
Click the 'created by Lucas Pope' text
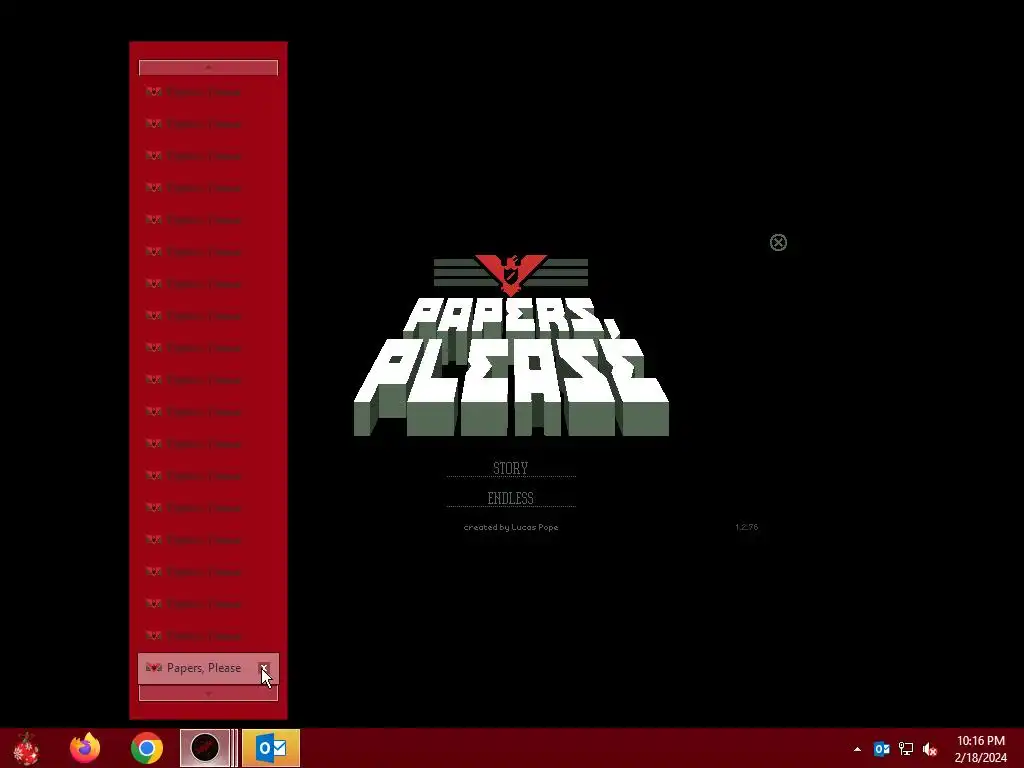(x=511, y=527)
